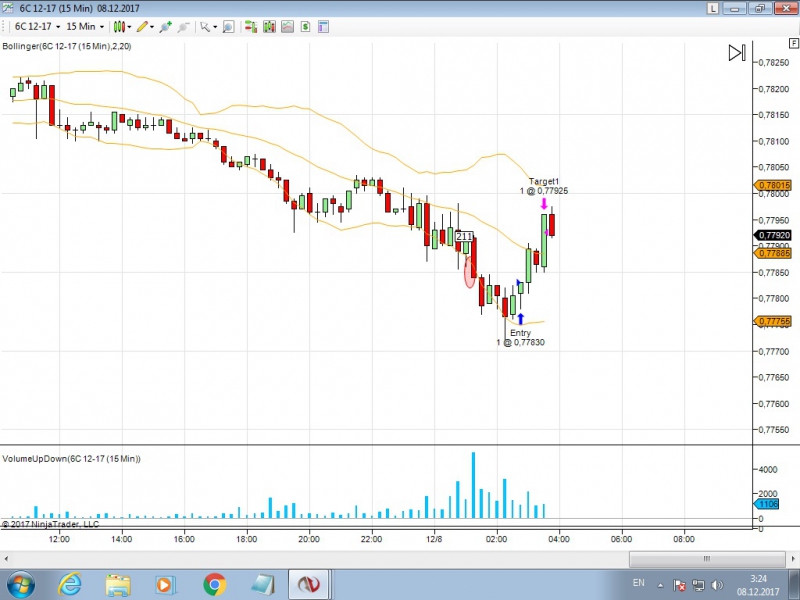Open the 6C 12-17 instrument selector
Viewport: 800px width, 600px height.
[x=37, y=27]
